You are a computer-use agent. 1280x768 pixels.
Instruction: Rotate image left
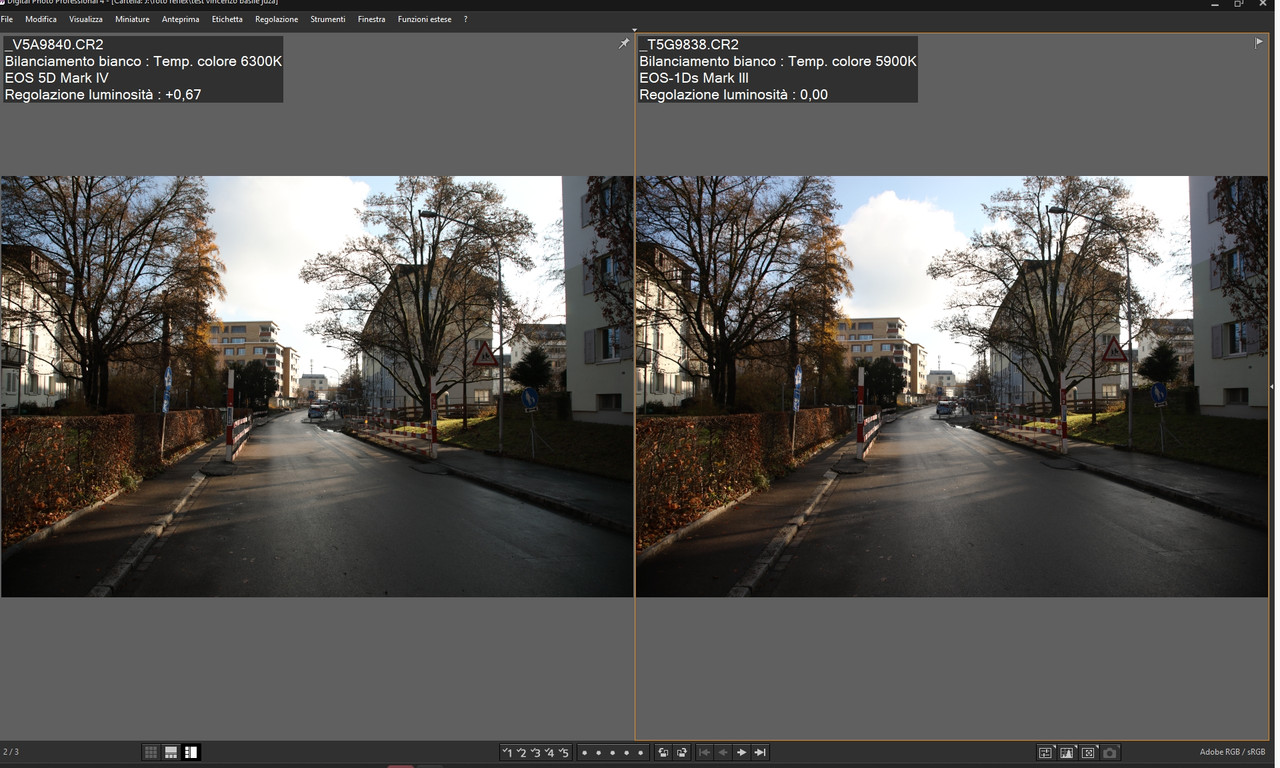pyautogui.click(x=663, y=752)
